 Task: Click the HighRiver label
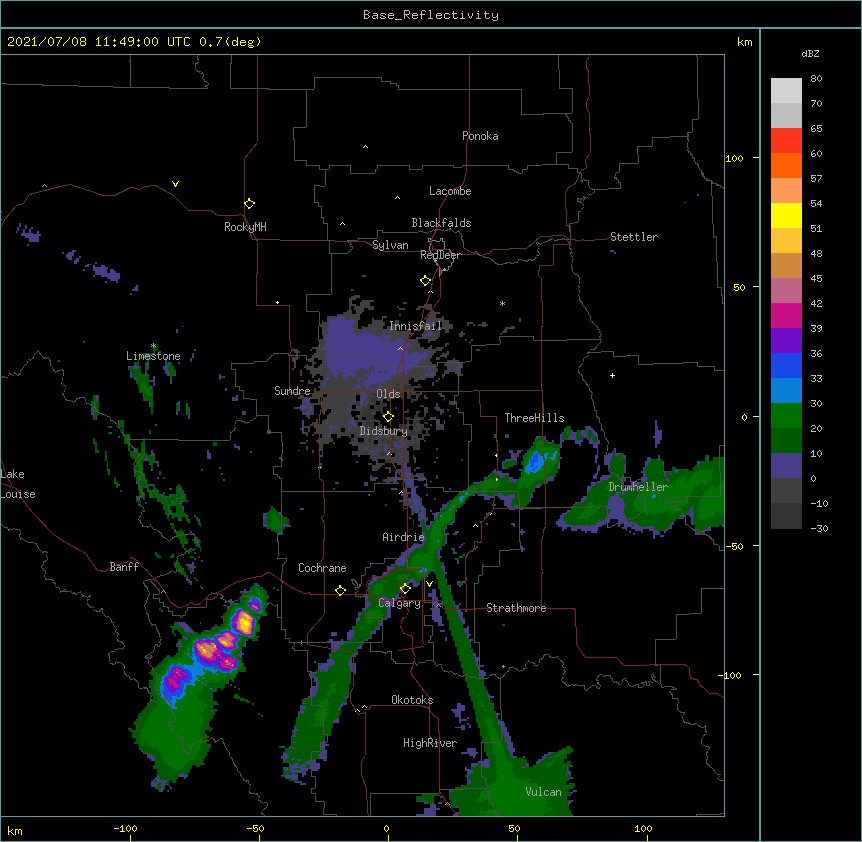tap(430, 743)
